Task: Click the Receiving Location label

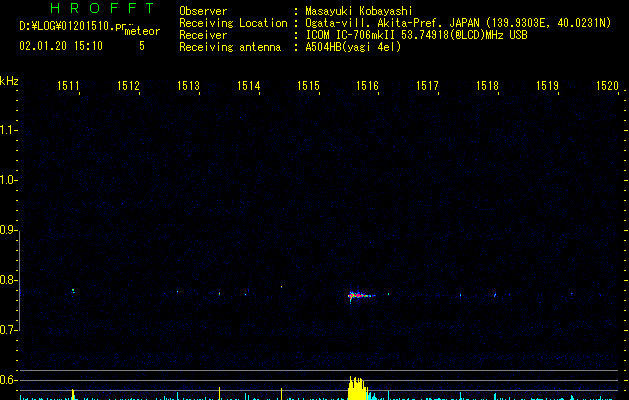Action: coord(233,23)
